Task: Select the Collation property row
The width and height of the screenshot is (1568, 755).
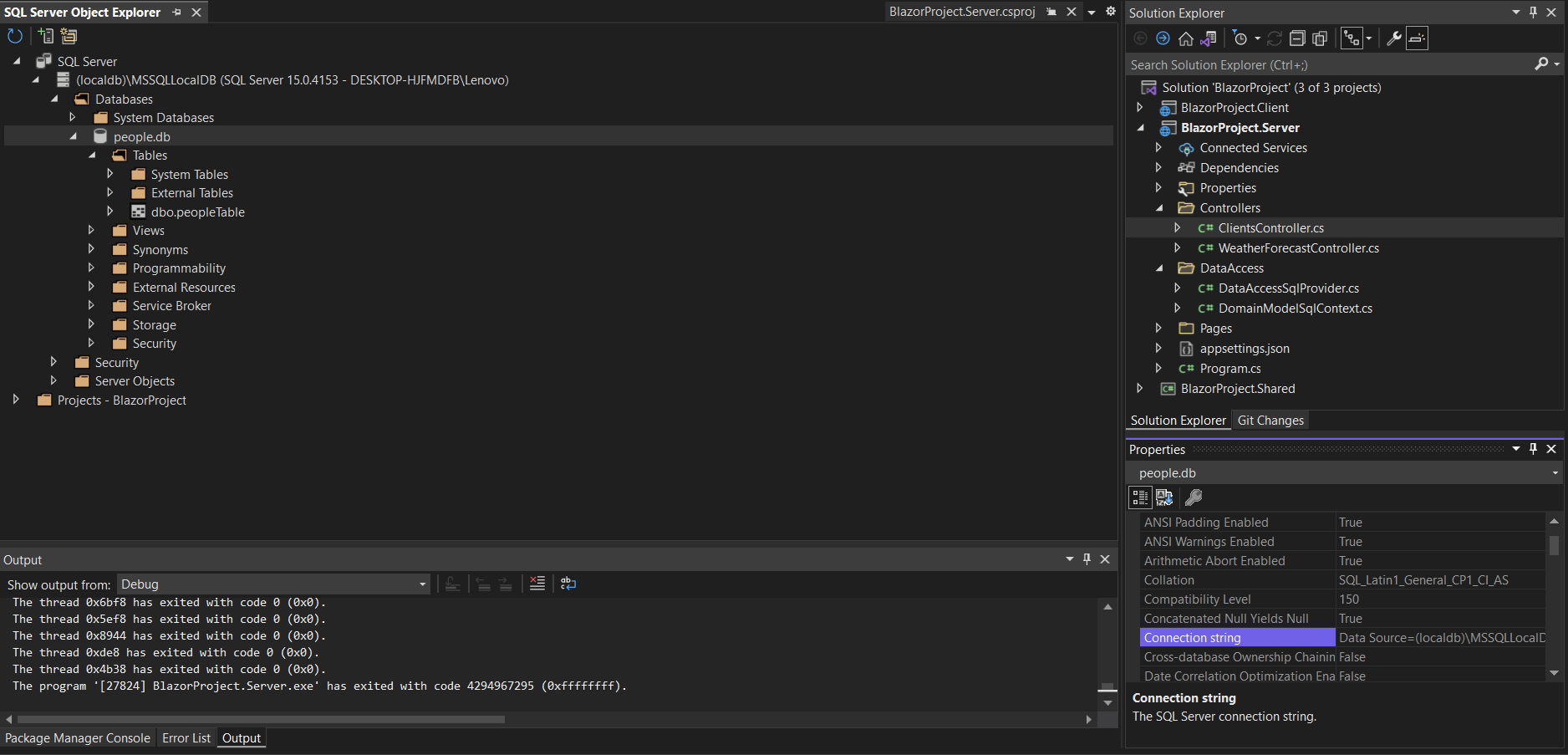Action: coord(1343,580)
